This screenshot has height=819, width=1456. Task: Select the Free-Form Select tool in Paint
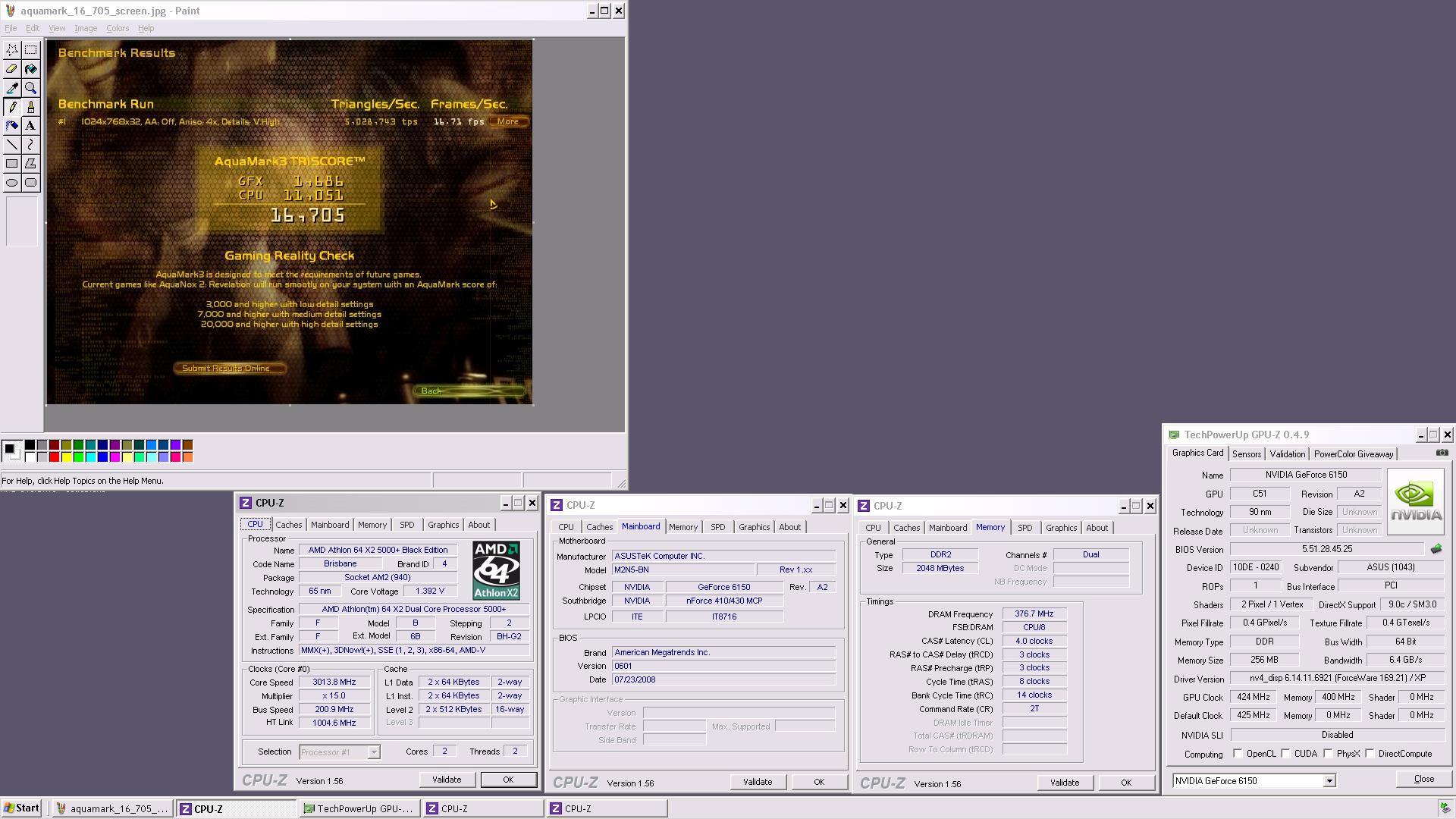pos(12,50)
